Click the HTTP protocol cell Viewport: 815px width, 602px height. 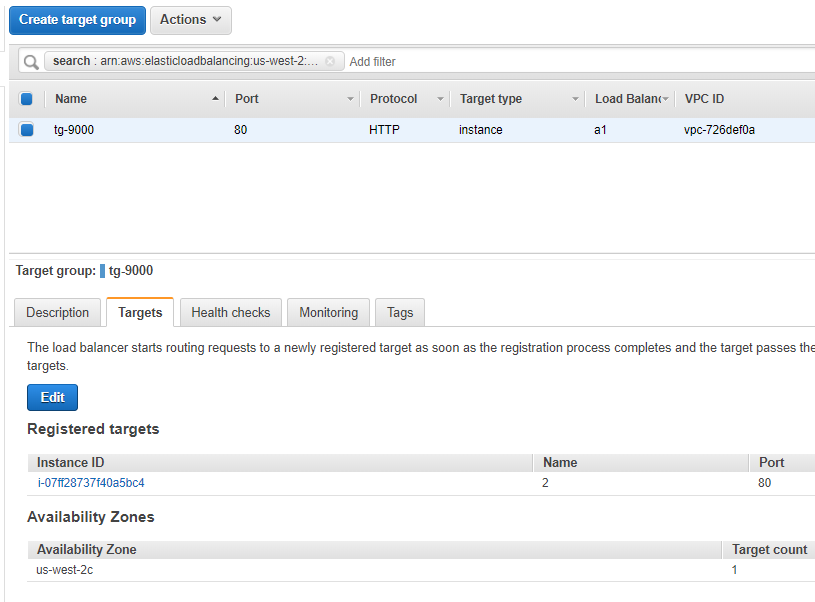click(384, 130)
